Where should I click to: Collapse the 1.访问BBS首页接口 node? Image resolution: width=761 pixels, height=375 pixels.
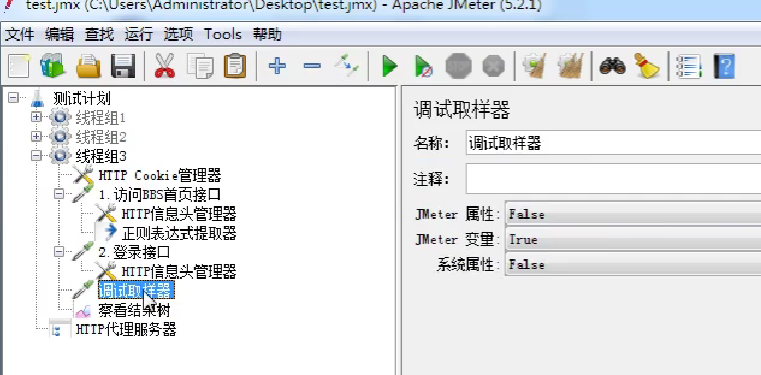point(59,194)
